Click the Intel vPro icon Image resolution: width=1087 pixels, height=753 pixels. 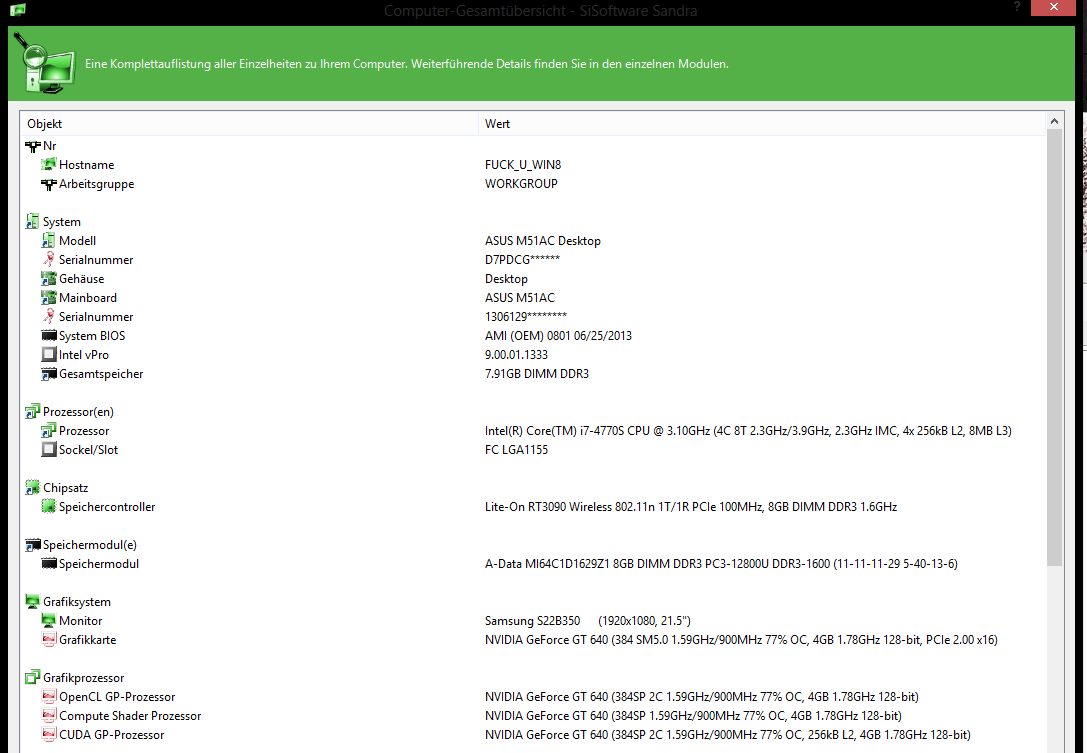[x=48, y=355]
